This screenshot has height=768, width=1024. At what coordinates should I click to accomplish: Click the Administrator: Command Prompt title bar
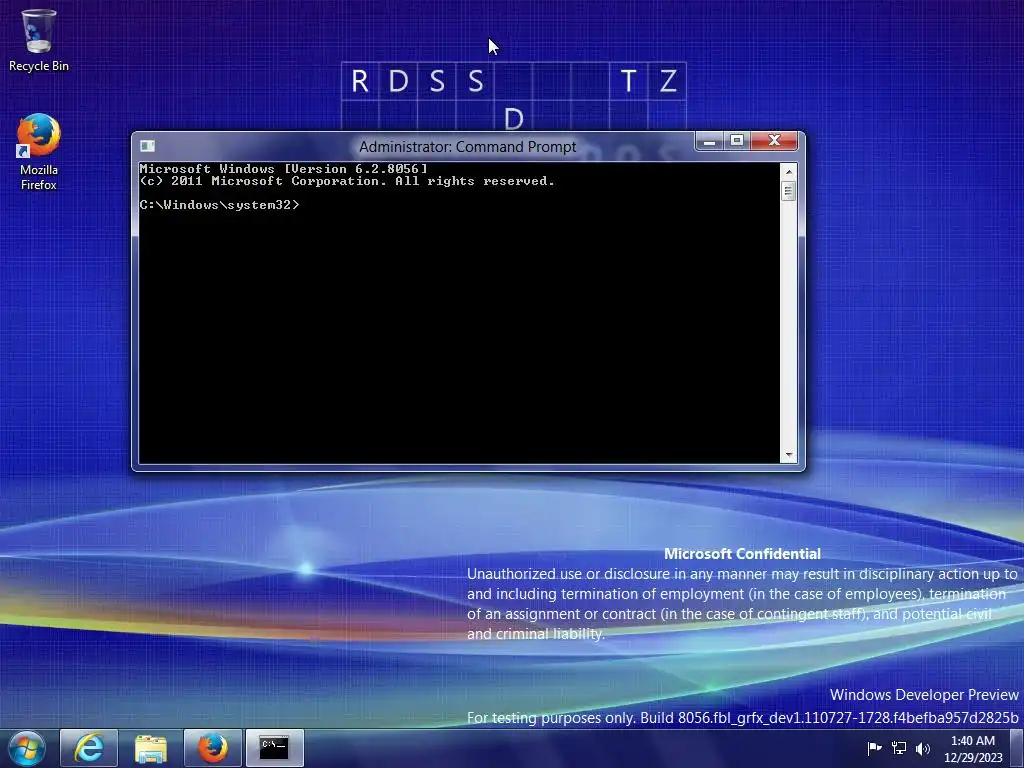tap(468, 146)
